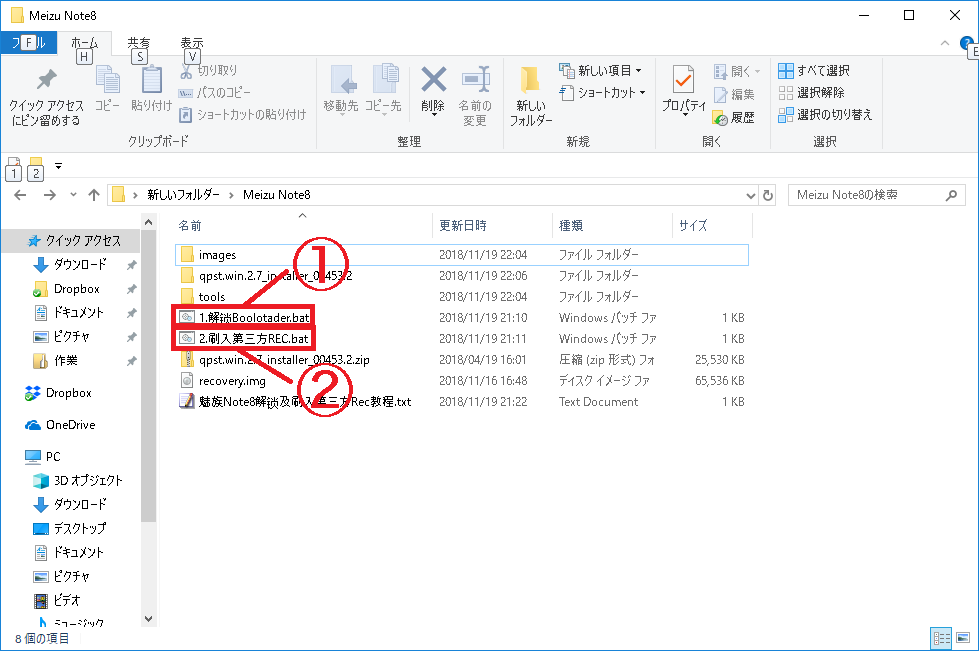Screen dimensions: 979x651
Task: Collapse the ribbon with chevron
Action: coord(945,43)
